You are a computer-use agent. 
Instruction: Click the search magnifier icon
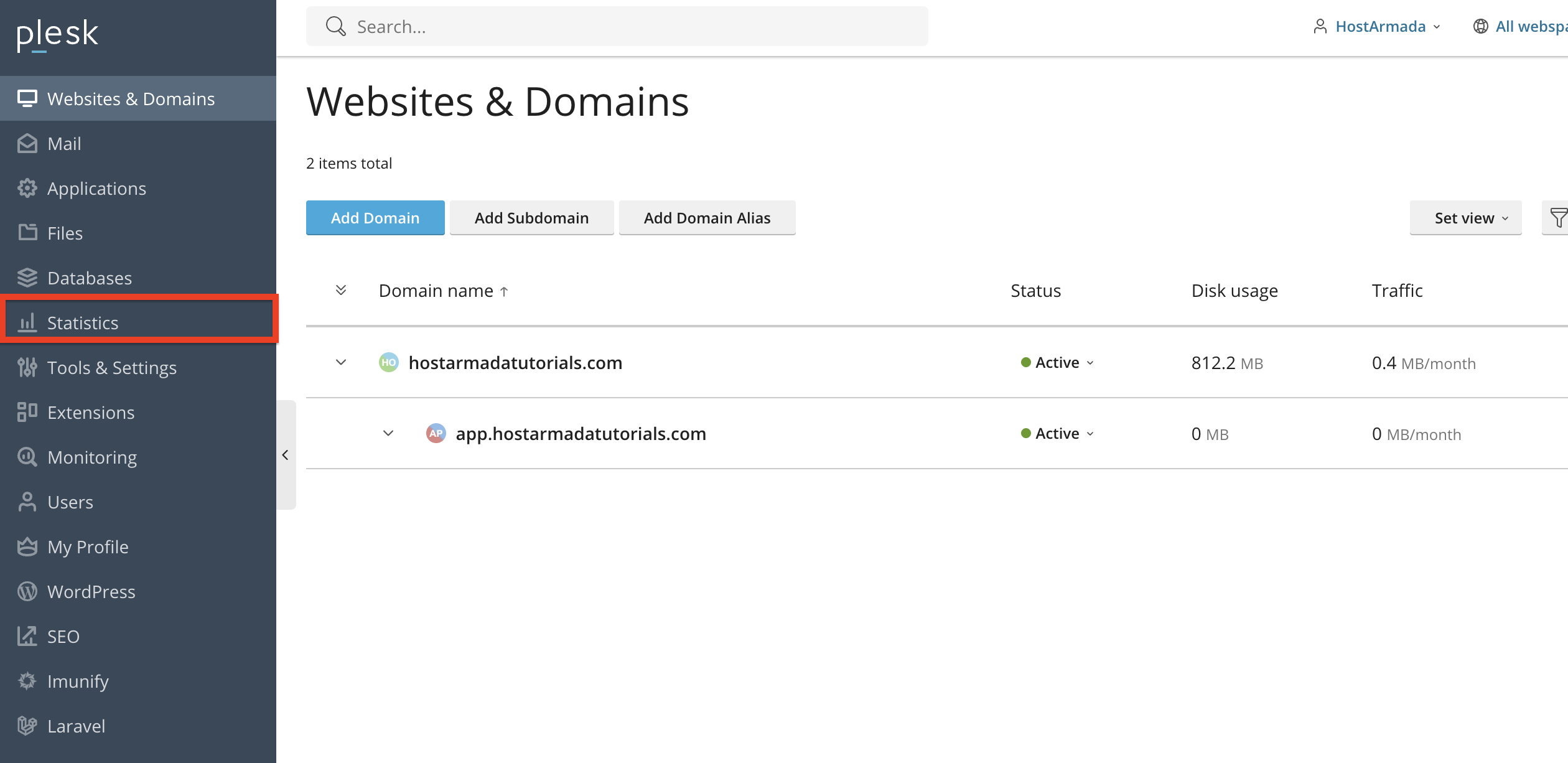pos(335,26)
